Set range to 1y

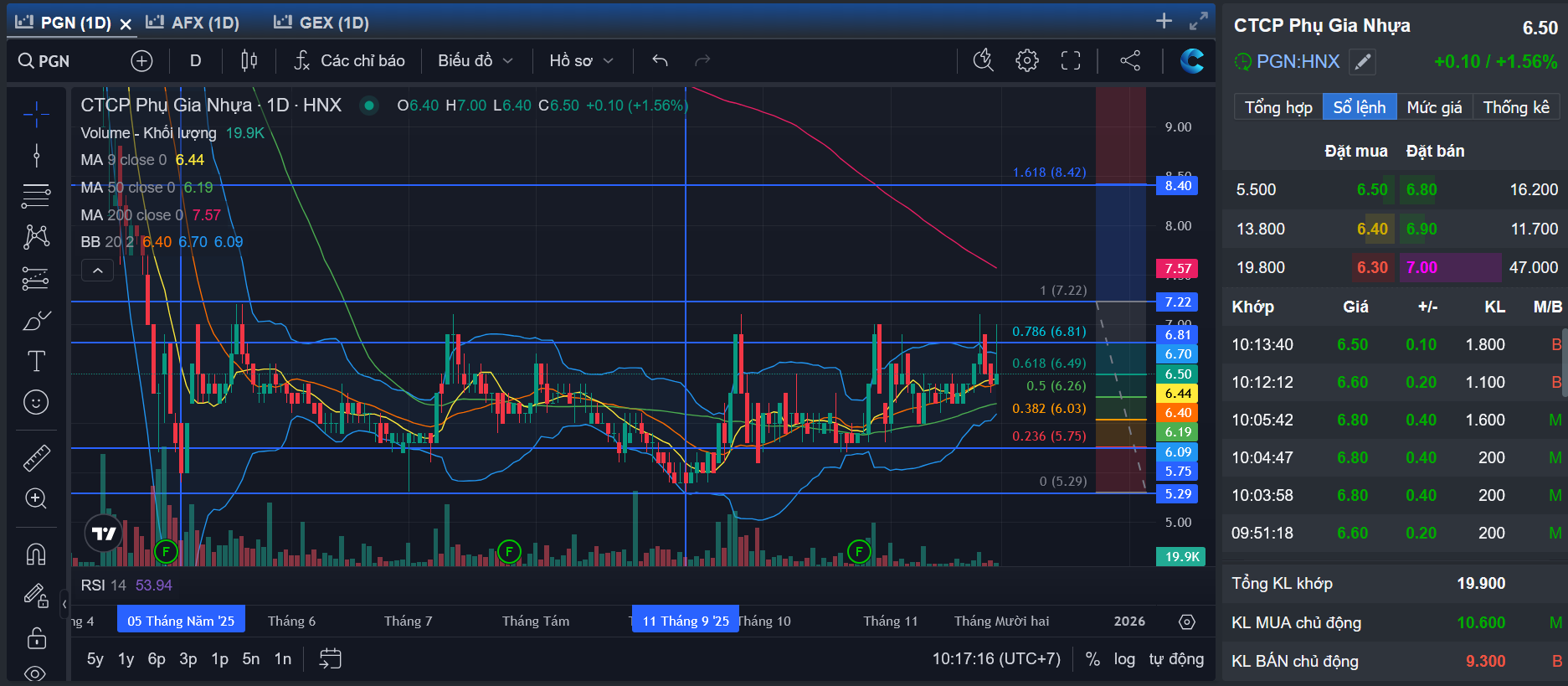(126, 659)
